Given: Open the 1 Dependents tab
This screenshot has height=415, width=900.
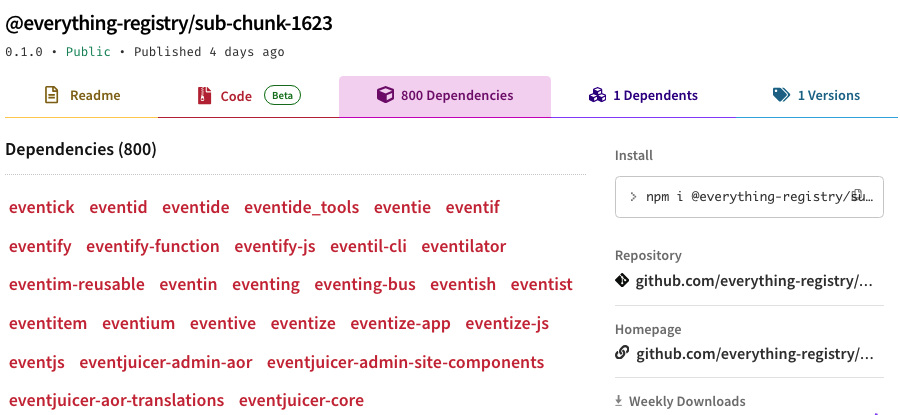Looking at the screenshot, I should pos(655,96).
